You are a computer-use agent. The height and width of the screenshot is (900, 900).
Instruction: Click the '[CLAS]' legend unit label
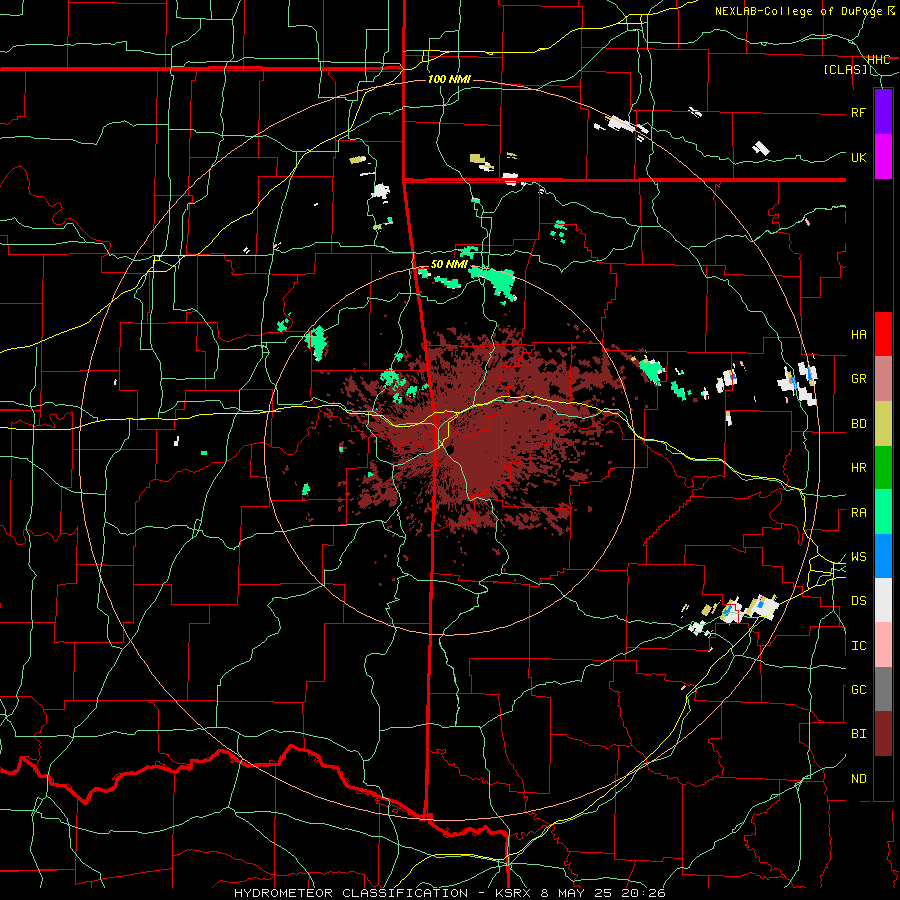845,70
